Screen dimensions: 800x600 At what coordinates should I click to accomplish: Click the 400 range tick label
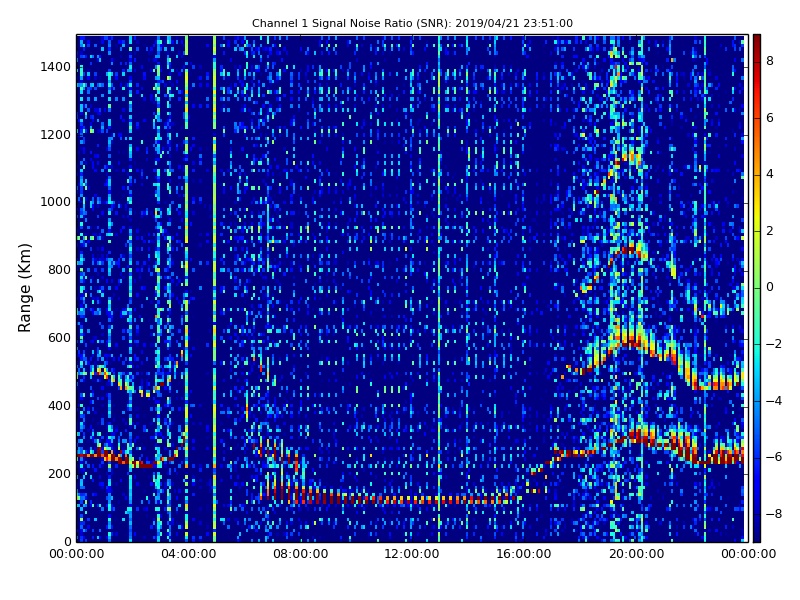59,406
